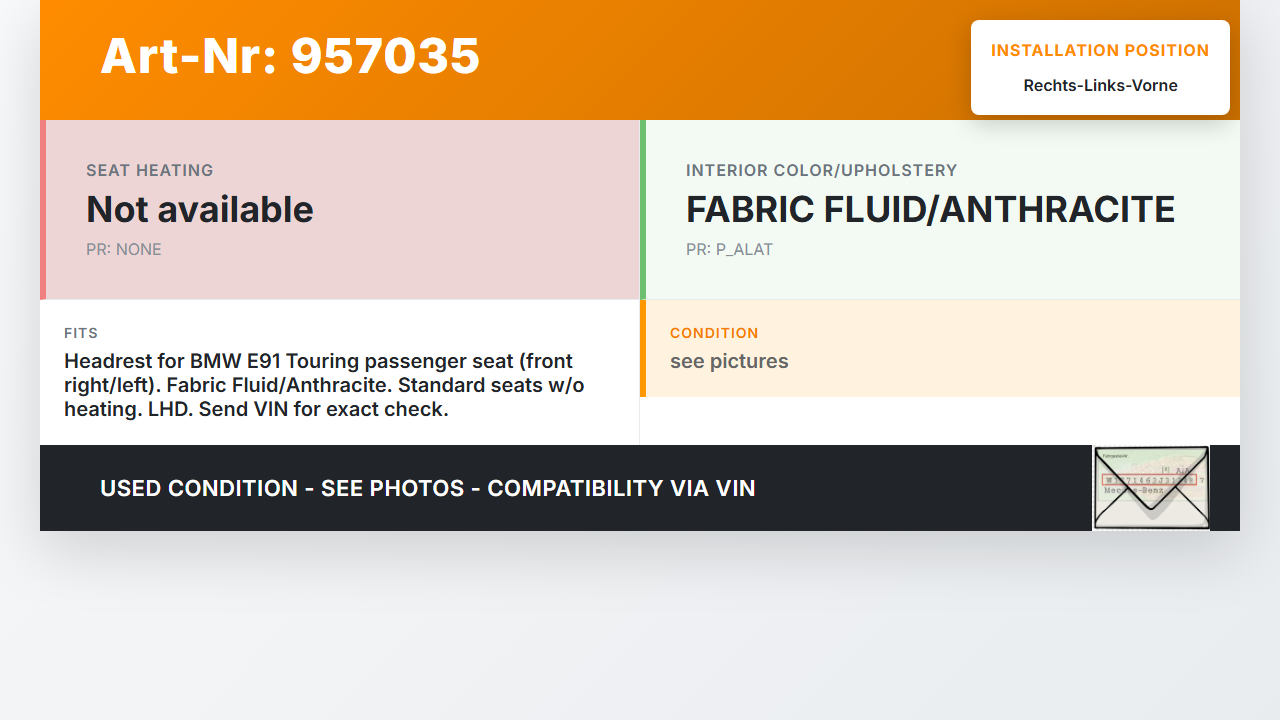Select the Rechts-Links-Vorne position text

click(1100, 85)
